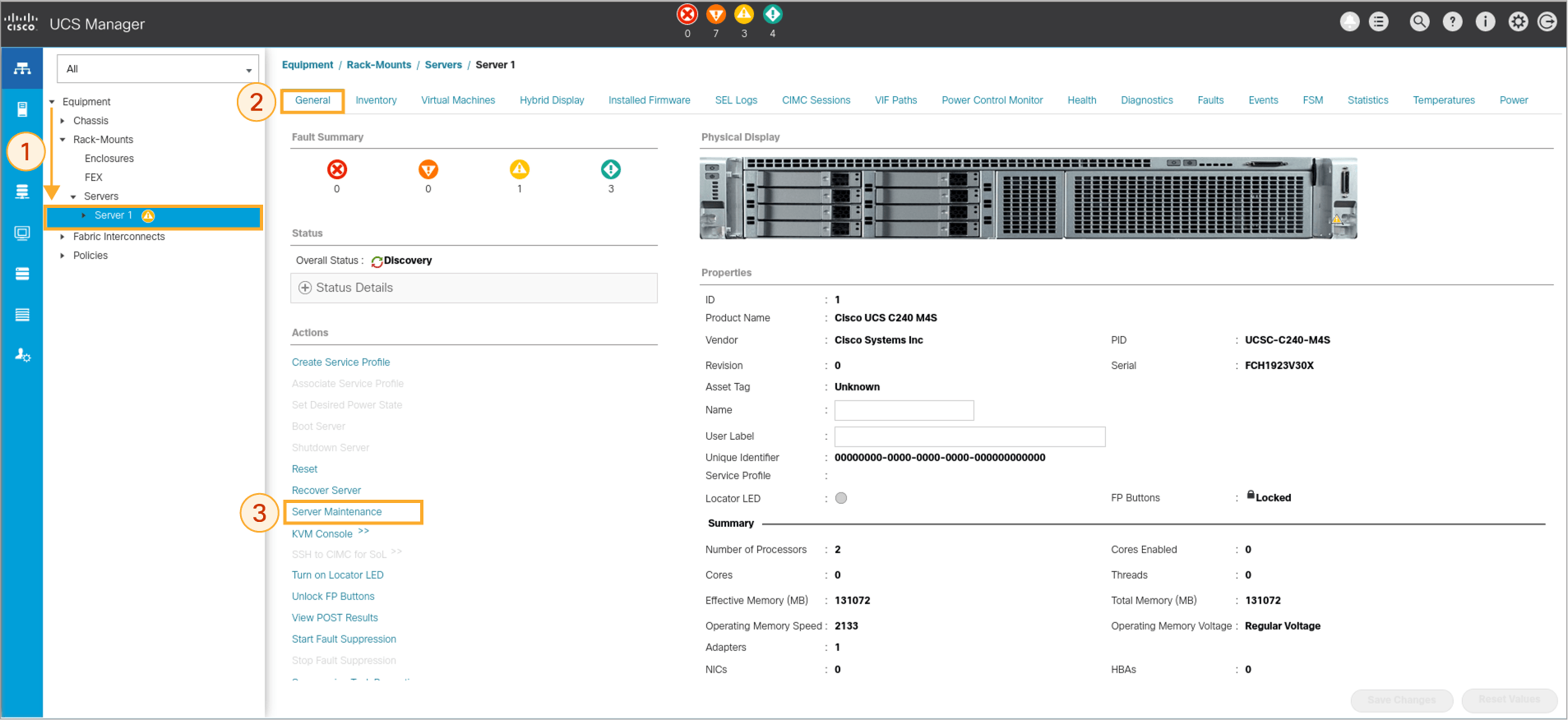Collapse the Equipment tree node
1568x720 pixels.
[x=52, y=102]
